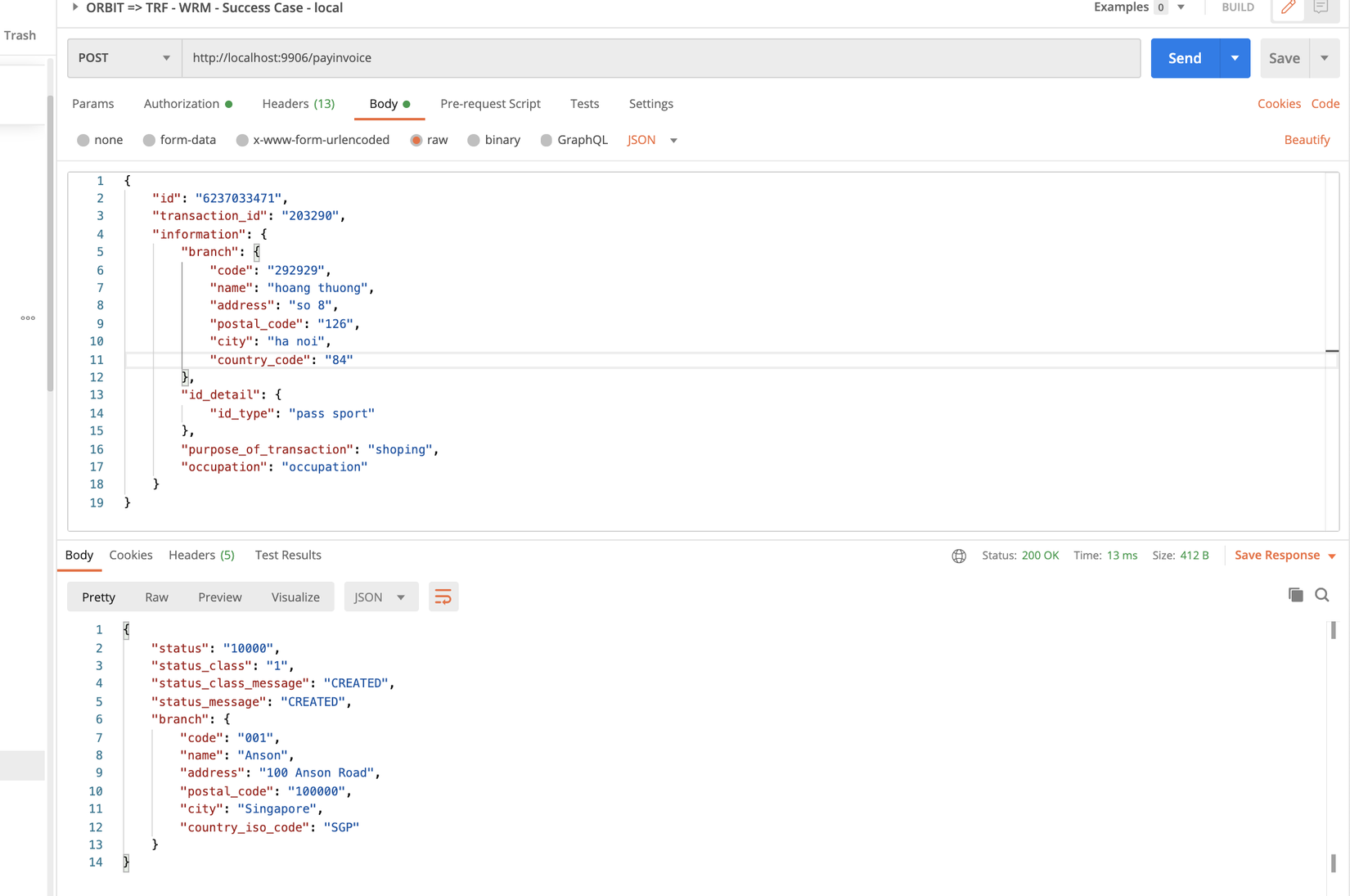Click the Beautify link
The height and width of the screenshot is (896, 1350).
(1307, 140)
